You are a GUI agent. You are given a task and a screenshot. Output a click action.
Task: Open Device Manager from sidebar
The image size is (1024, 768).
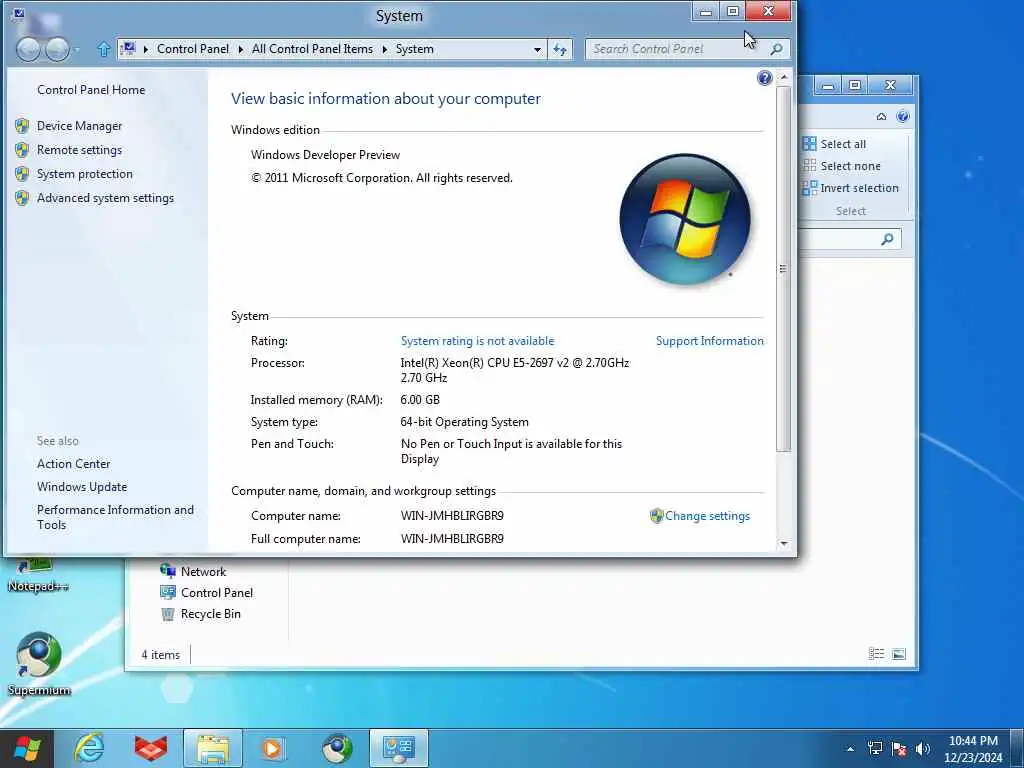tap(79, 126)
